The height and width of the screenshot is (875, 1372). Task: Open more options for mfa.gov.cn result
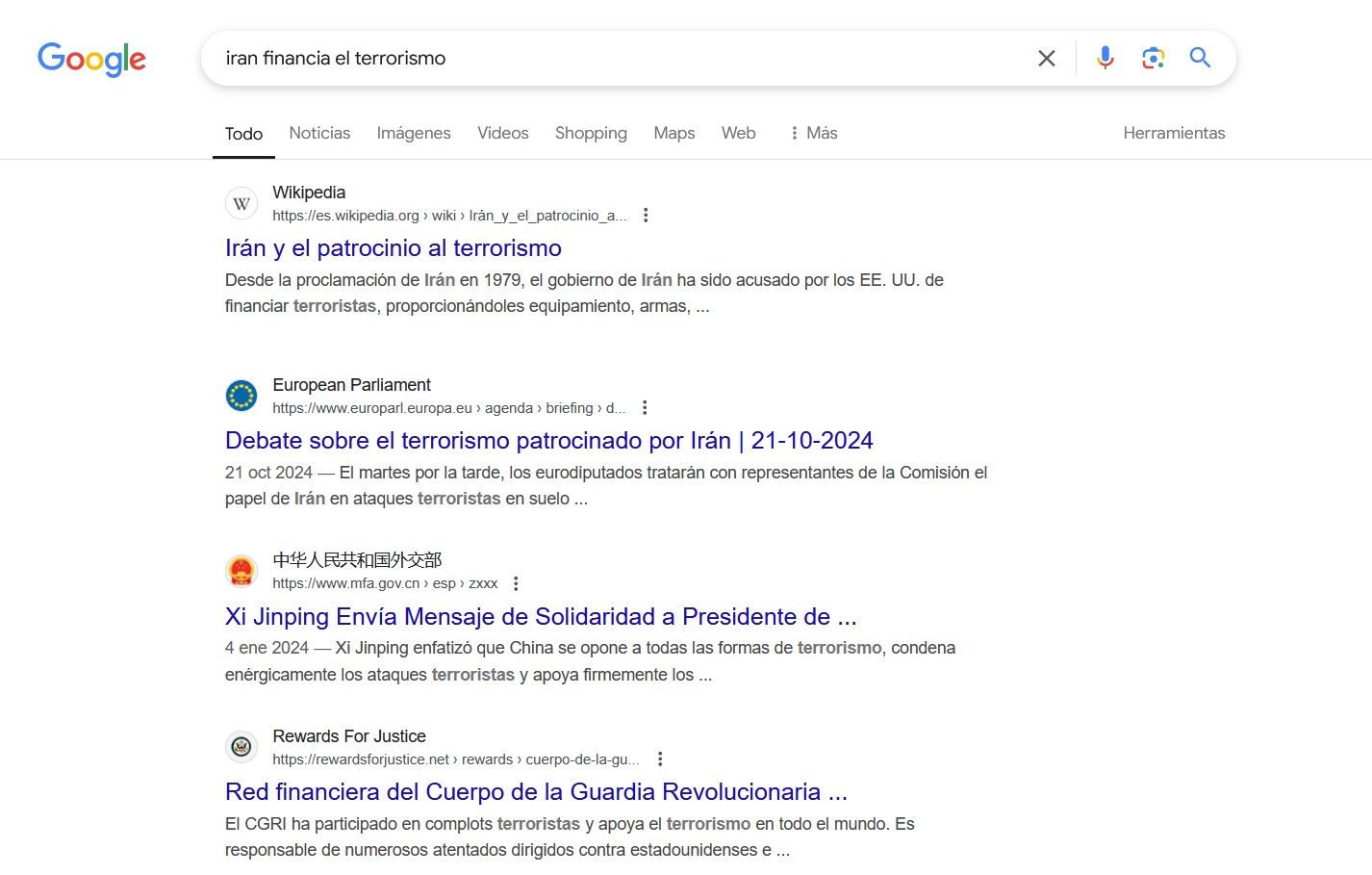click(516, 583)
